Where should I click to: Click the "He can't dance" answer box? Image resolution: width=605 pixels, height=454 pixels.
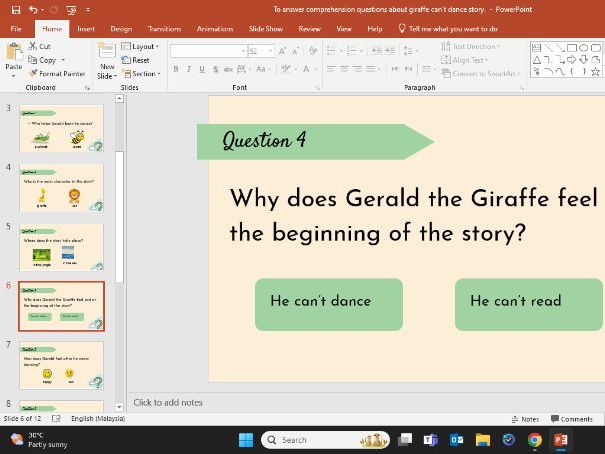pyautogui.click(x=329, y=303)
